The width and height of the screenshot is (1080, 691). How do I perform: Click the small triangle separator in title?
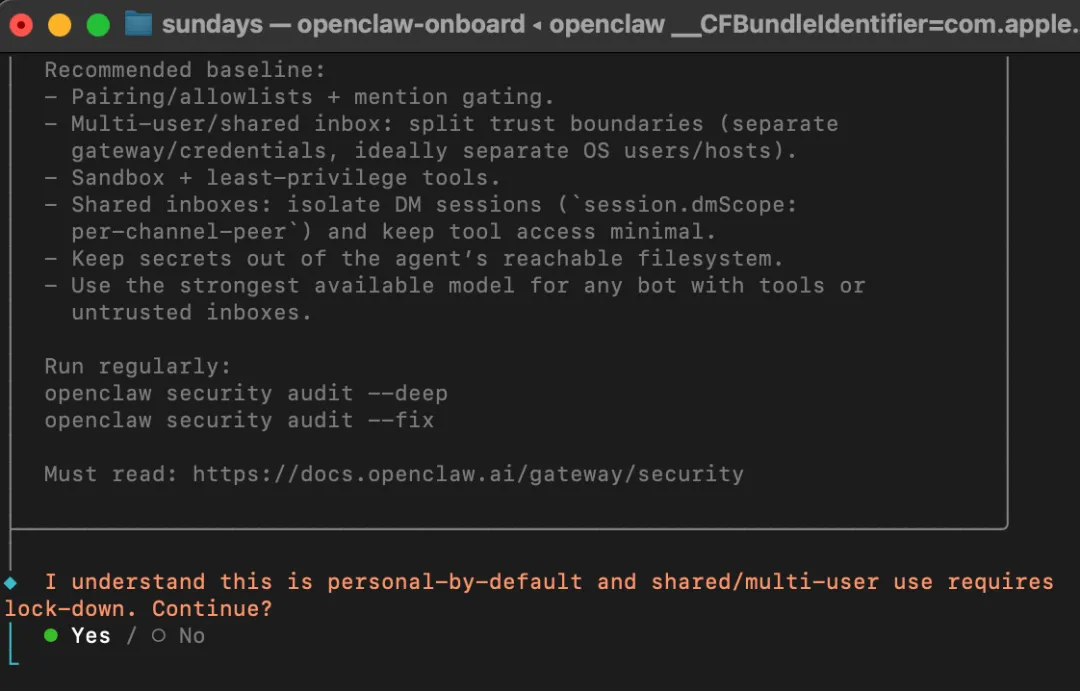(537, 25)
